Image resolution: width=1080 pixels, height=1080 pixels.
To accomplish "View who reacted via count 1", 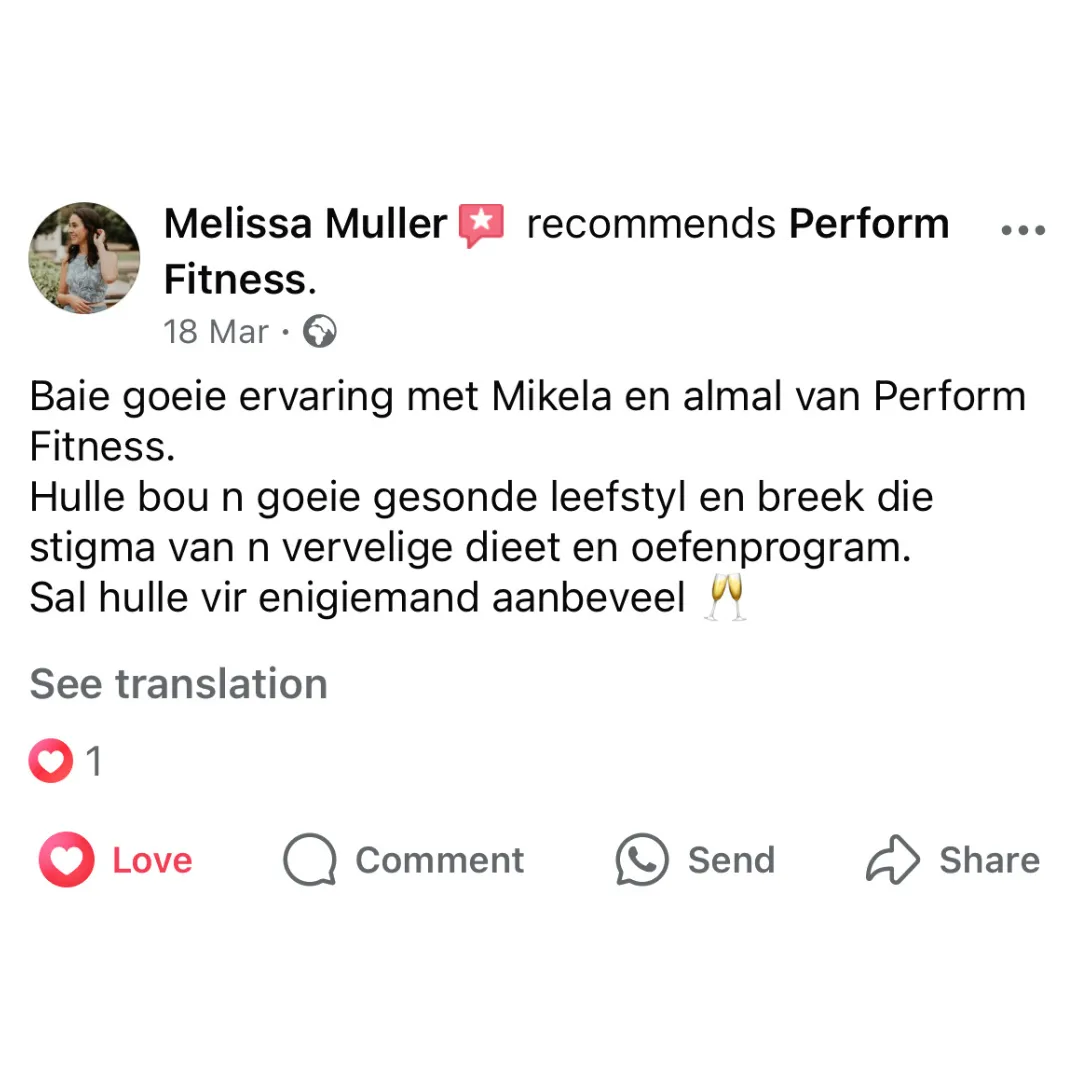I will tap(94, 762).
